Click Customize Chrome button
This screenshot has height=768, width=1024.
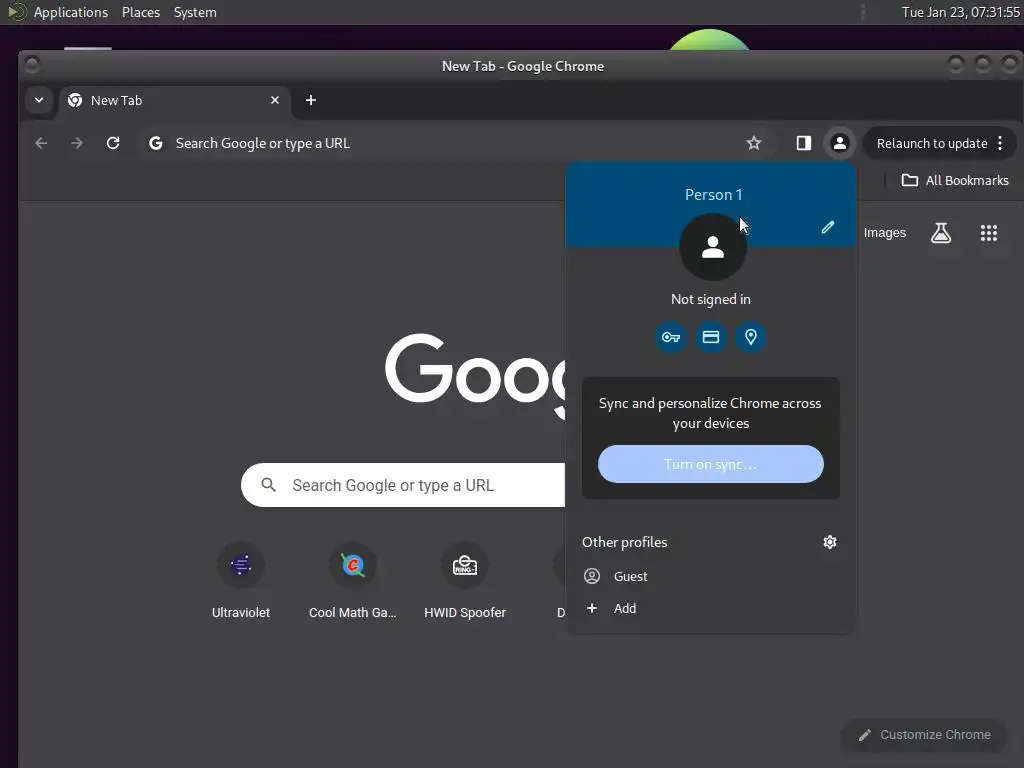pos(923,735)
